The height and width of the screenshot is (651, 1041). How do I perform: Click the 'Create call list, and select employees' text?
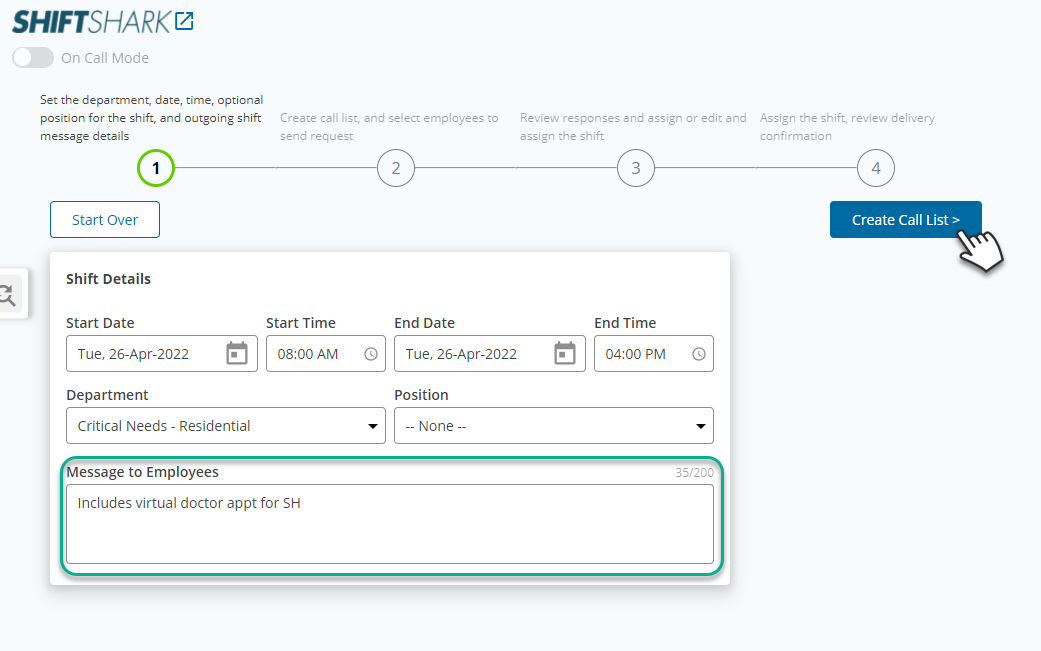pos(389,126)
